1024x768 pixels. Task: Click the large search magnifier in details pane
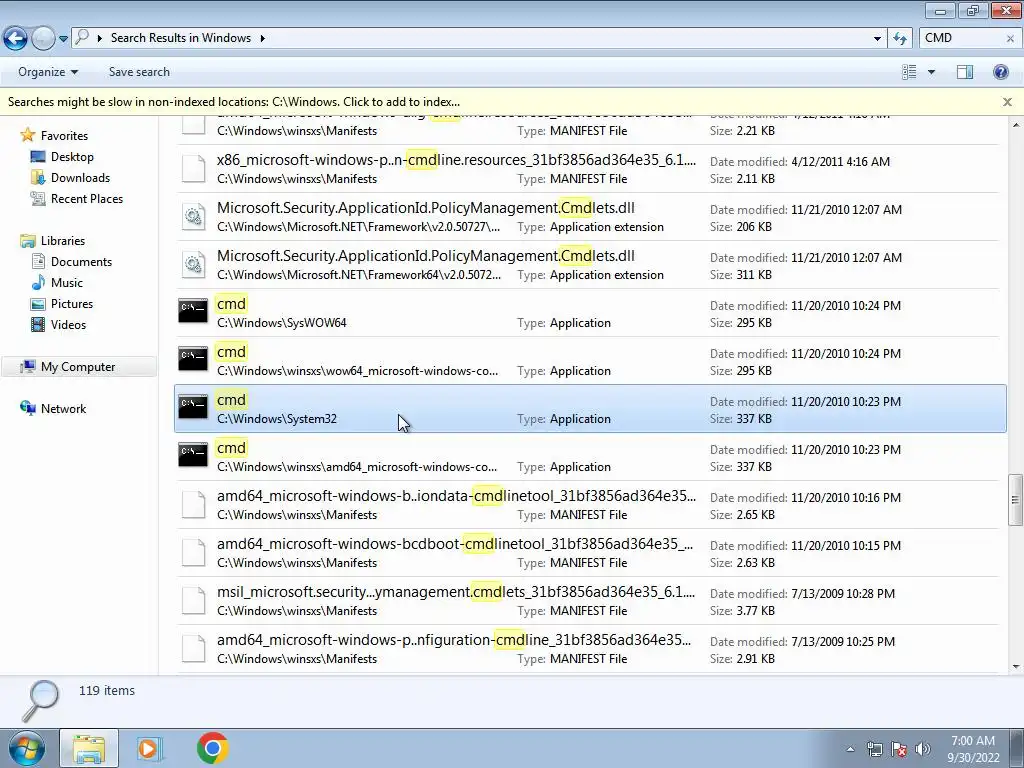coord(40,700)
